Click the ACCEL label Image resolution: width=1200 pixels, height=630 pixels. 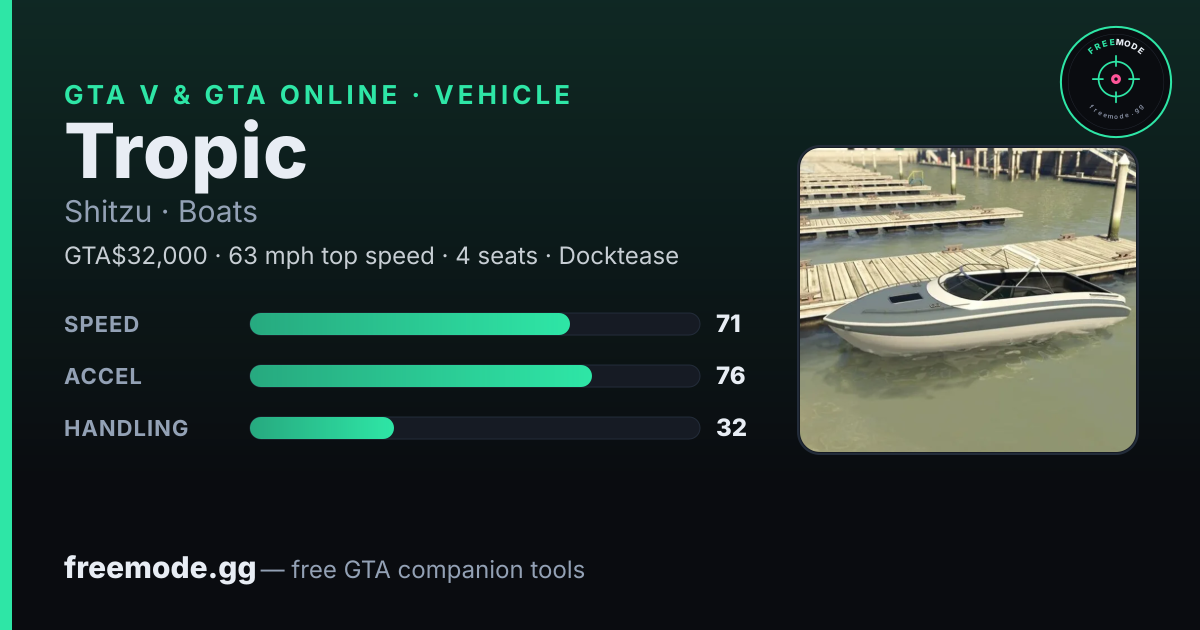pos(103,376)
